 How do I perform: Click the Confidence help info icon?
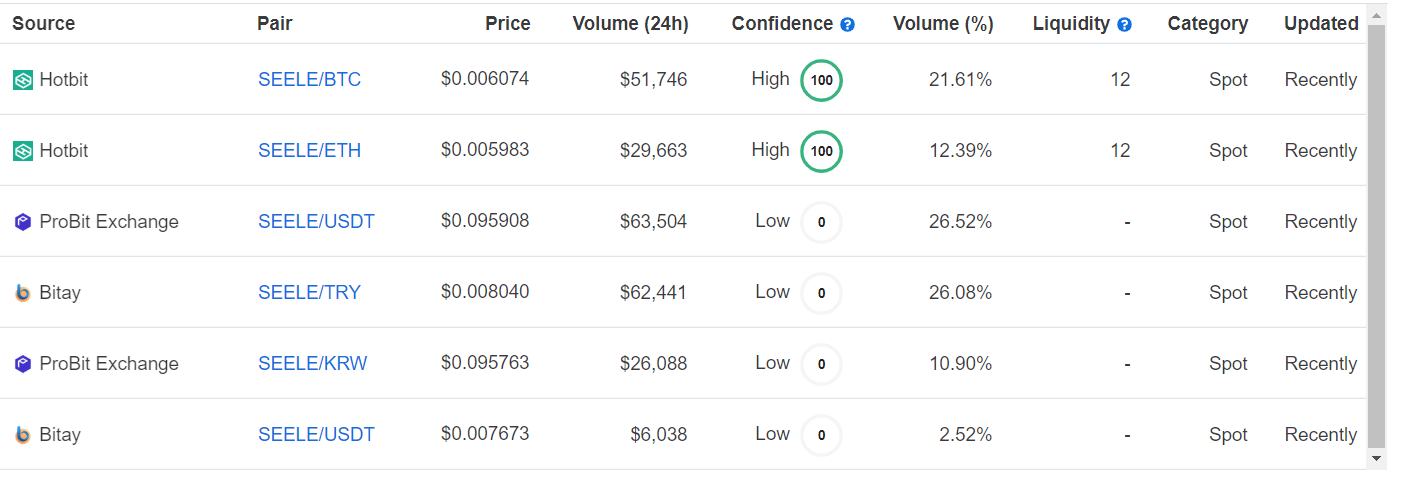[848, 25]
